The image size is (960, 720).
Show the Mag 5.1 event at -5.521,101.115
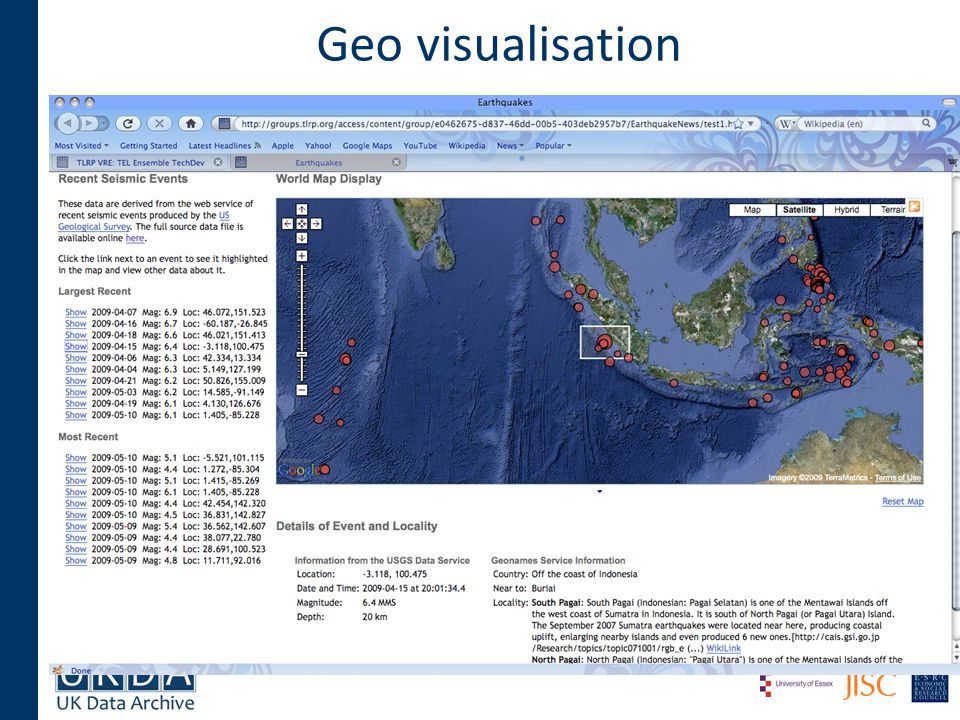point(76,457)
